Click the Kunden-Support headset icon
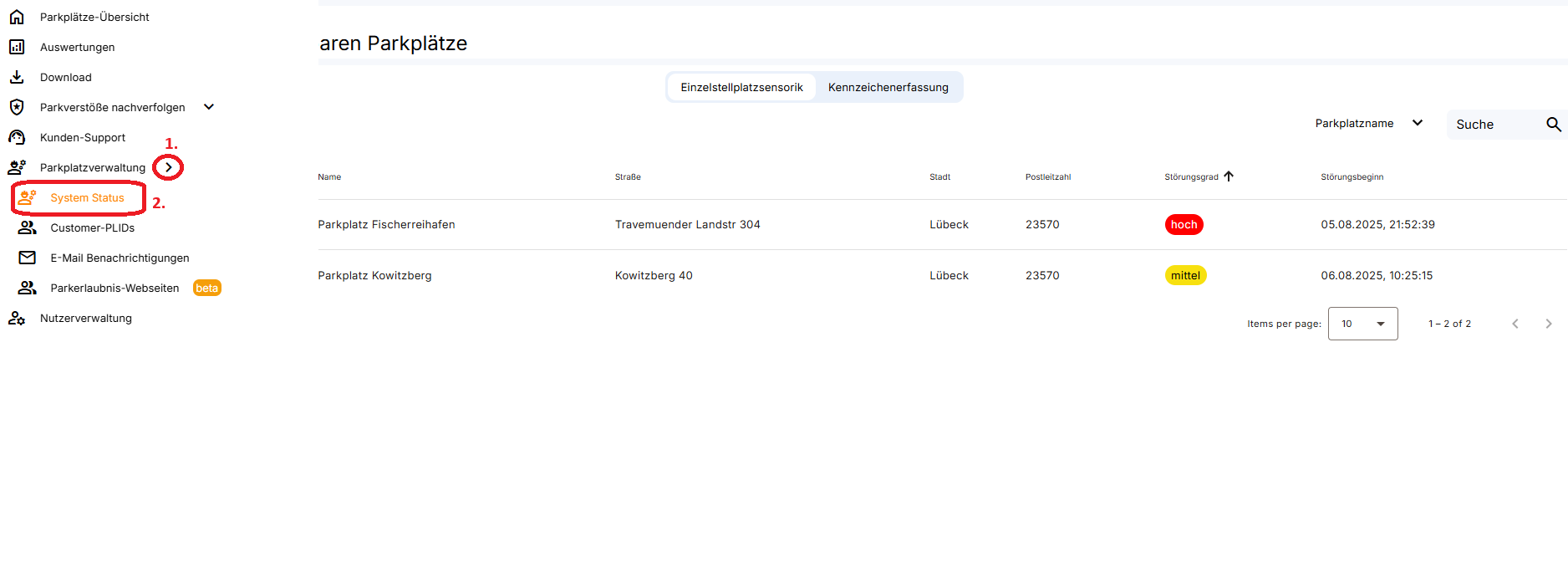The width and height of the screenshot is (1568, 567). 17,137
